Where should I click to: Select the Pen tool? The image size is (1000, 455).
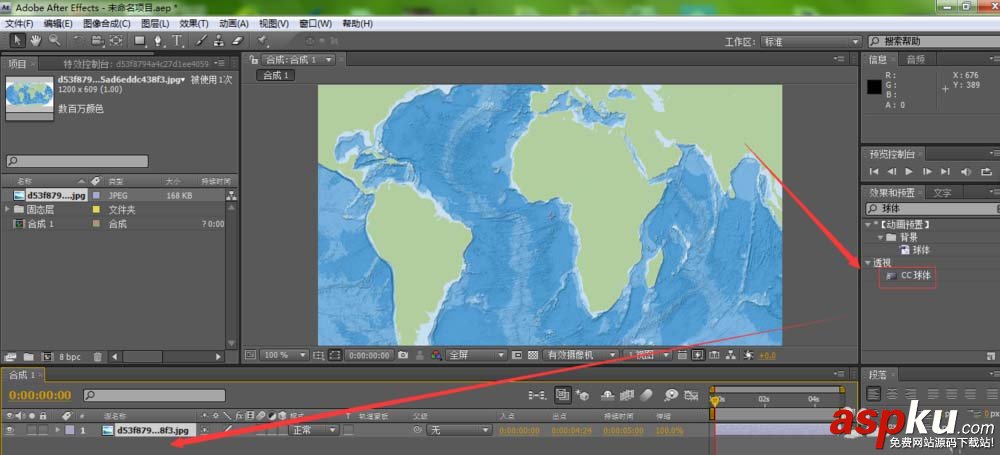click(158, 40)
